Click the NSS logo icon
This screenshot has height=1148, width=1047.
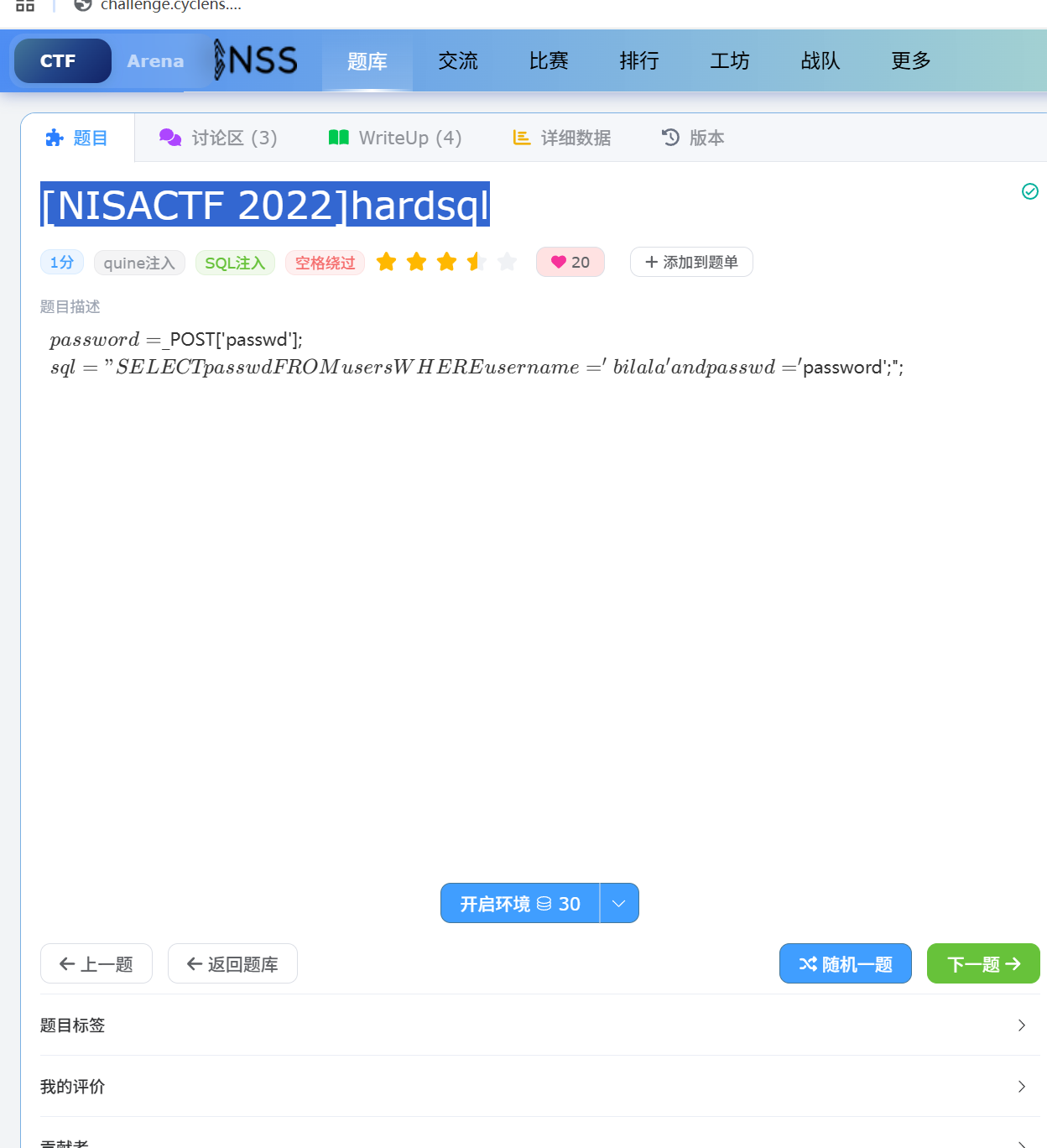(256, 60)
